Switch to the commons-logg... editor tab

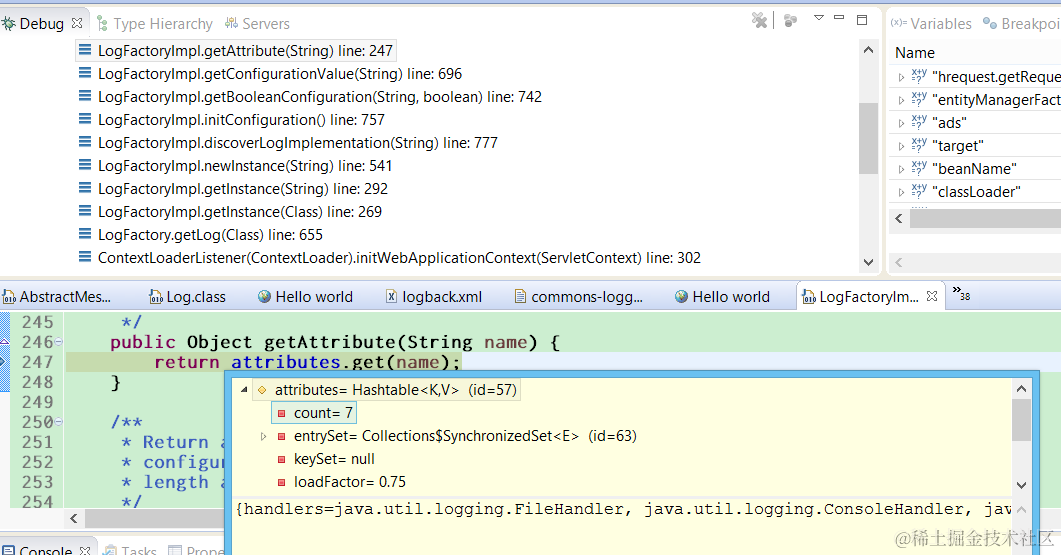click(579, 297)
